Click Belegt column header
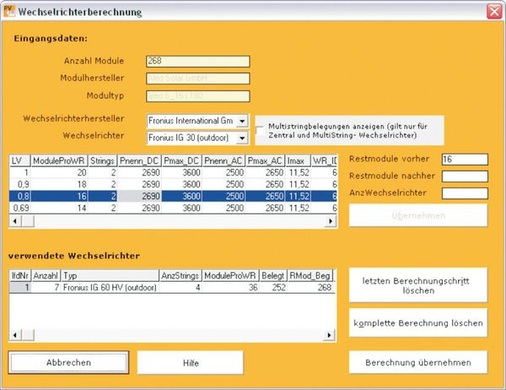Screen dimensions: 506x390 [273, 276]
